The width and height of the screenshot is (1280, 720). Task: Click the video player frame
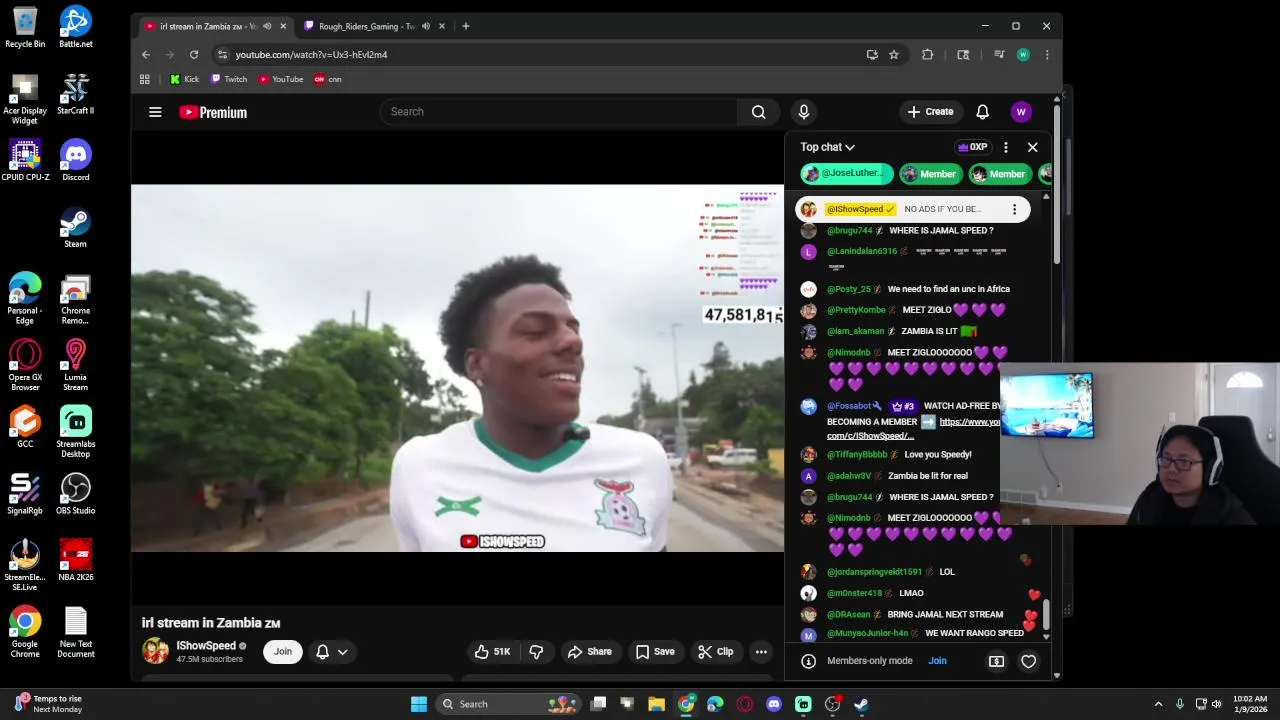[457, 368]
